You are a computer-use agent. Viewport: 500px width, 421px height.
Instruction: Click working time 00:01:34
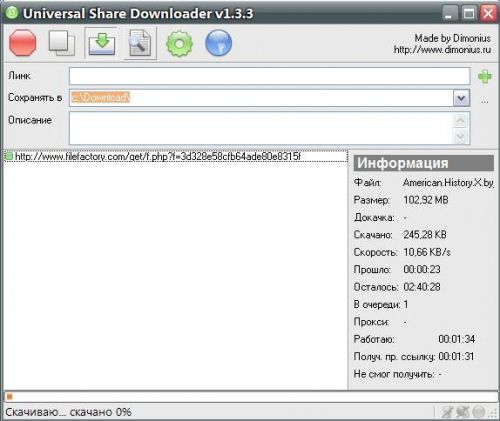[456, 339]
